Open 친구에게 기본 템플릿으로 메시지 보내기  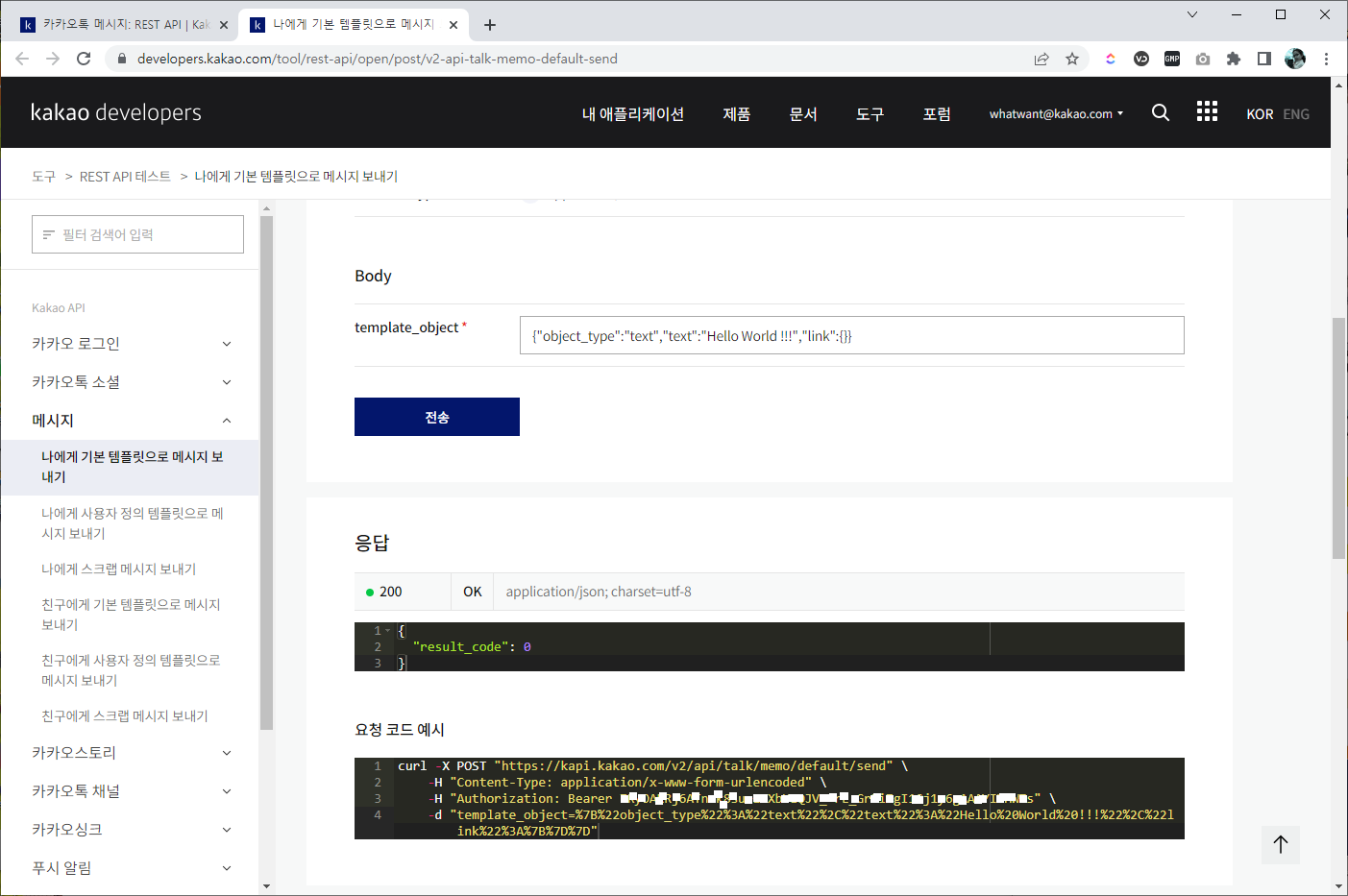click(132, 615)
